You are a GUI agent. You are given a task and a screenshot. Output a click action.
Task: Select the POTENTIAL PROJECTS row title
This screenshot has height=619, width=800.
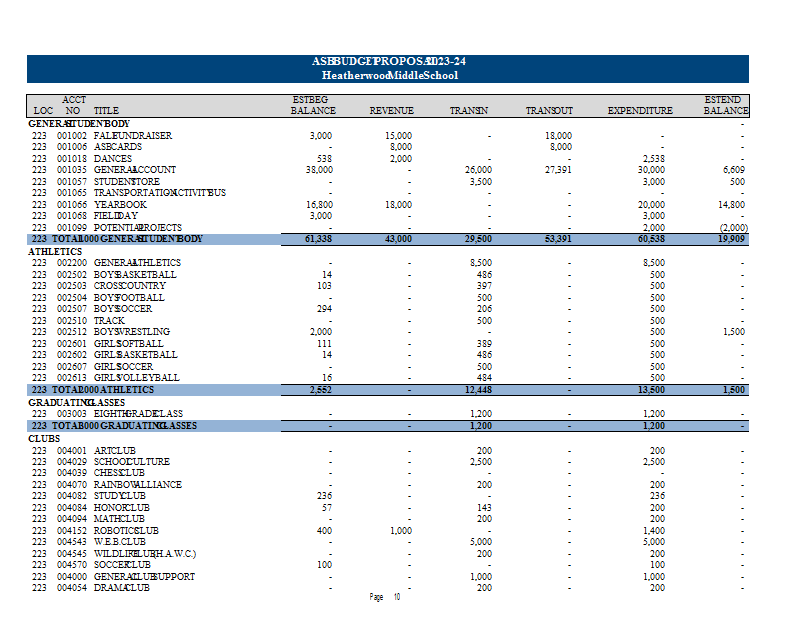pos(138,228)
